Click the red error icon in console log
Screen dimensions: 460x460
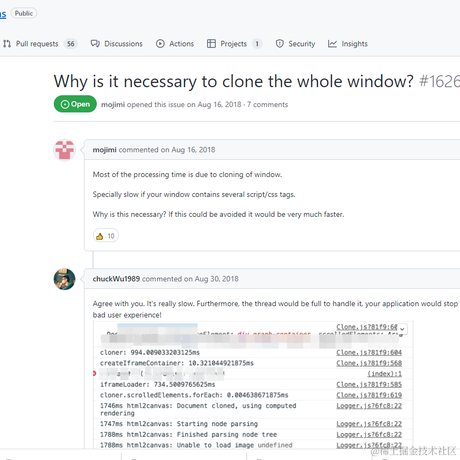[x=94, y=374]
